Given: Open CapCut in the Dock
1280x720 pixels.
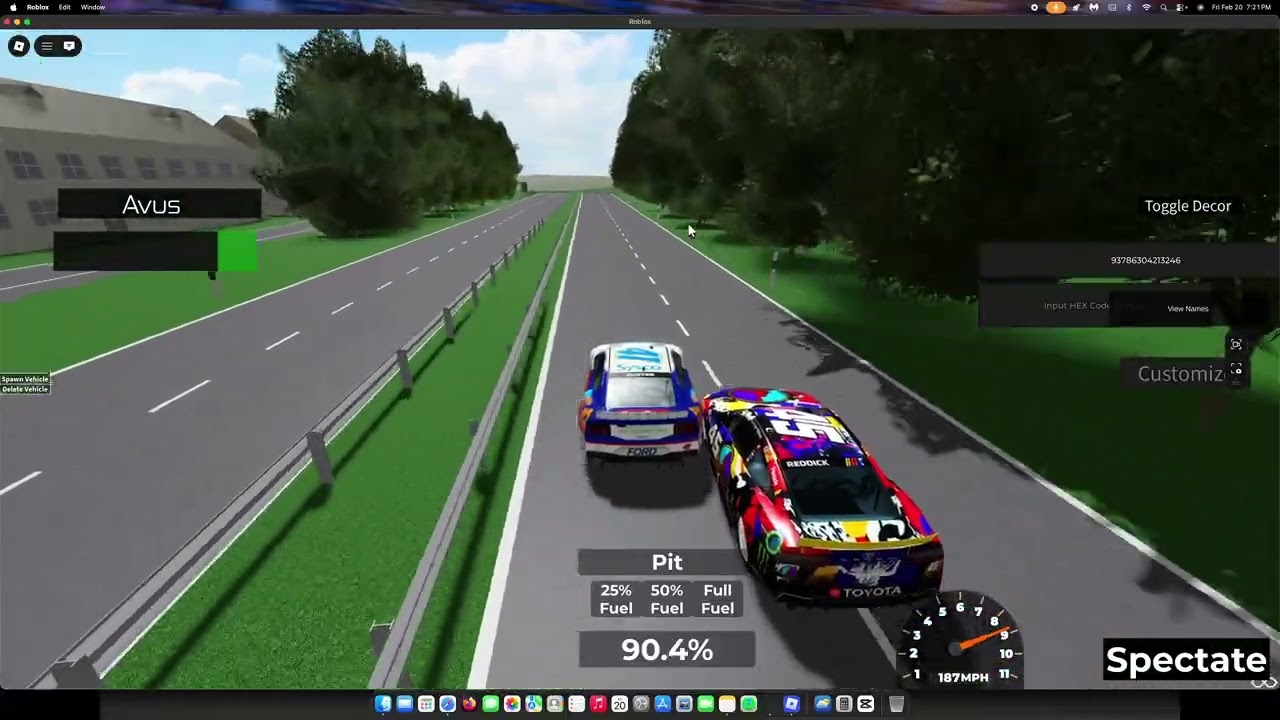Looking at the screenshot, I should click(865, 704).
